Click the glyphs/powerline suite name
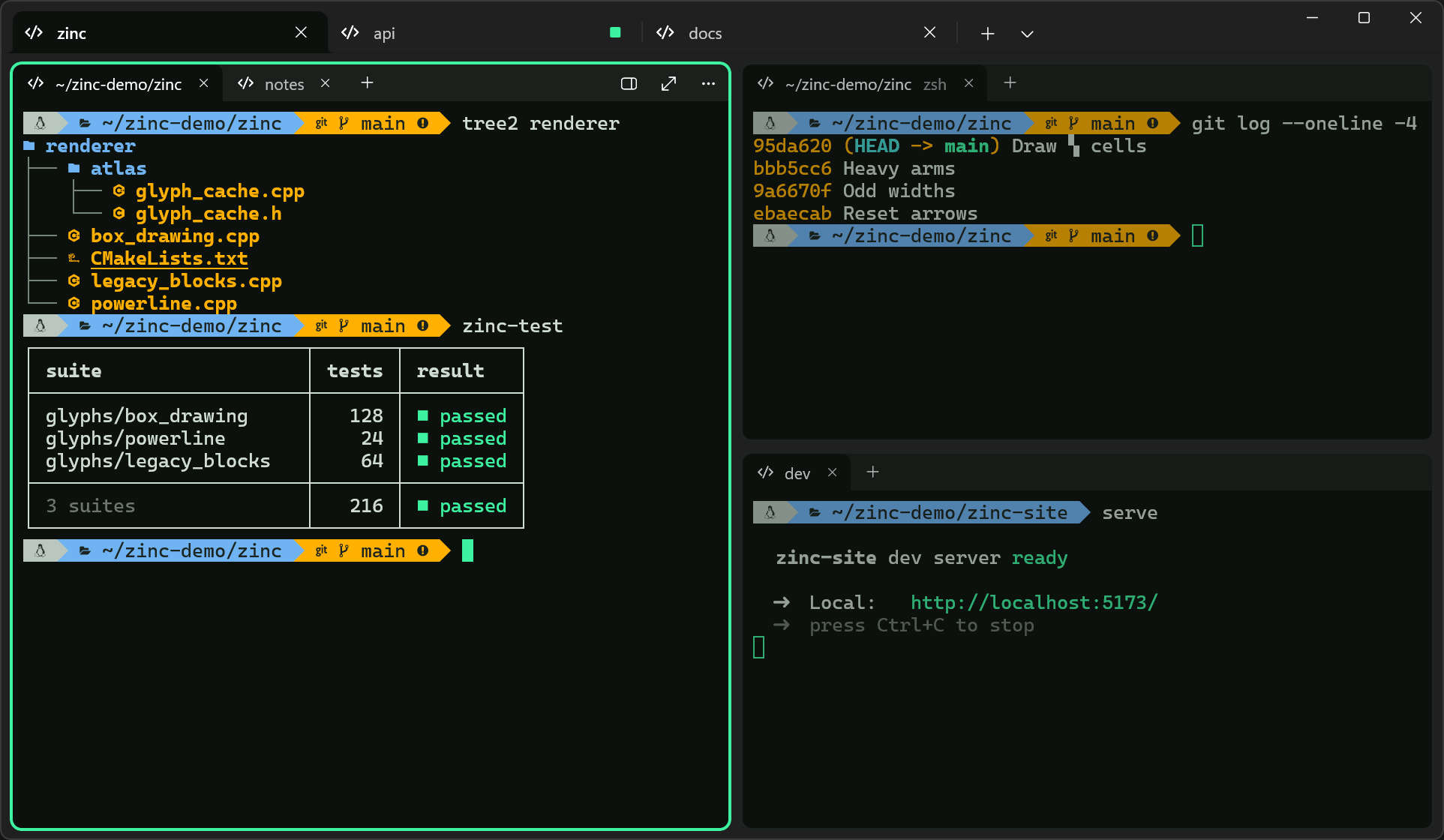 click(x=135, y=438)
